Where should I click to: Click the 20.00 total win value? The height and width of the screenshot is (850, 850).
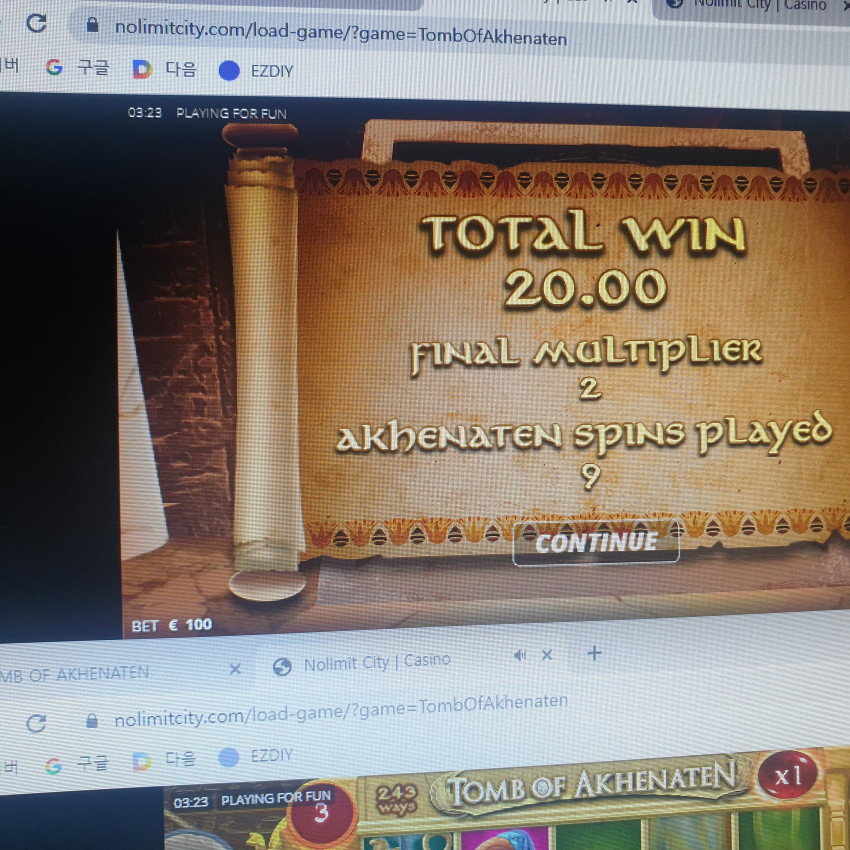585,288
